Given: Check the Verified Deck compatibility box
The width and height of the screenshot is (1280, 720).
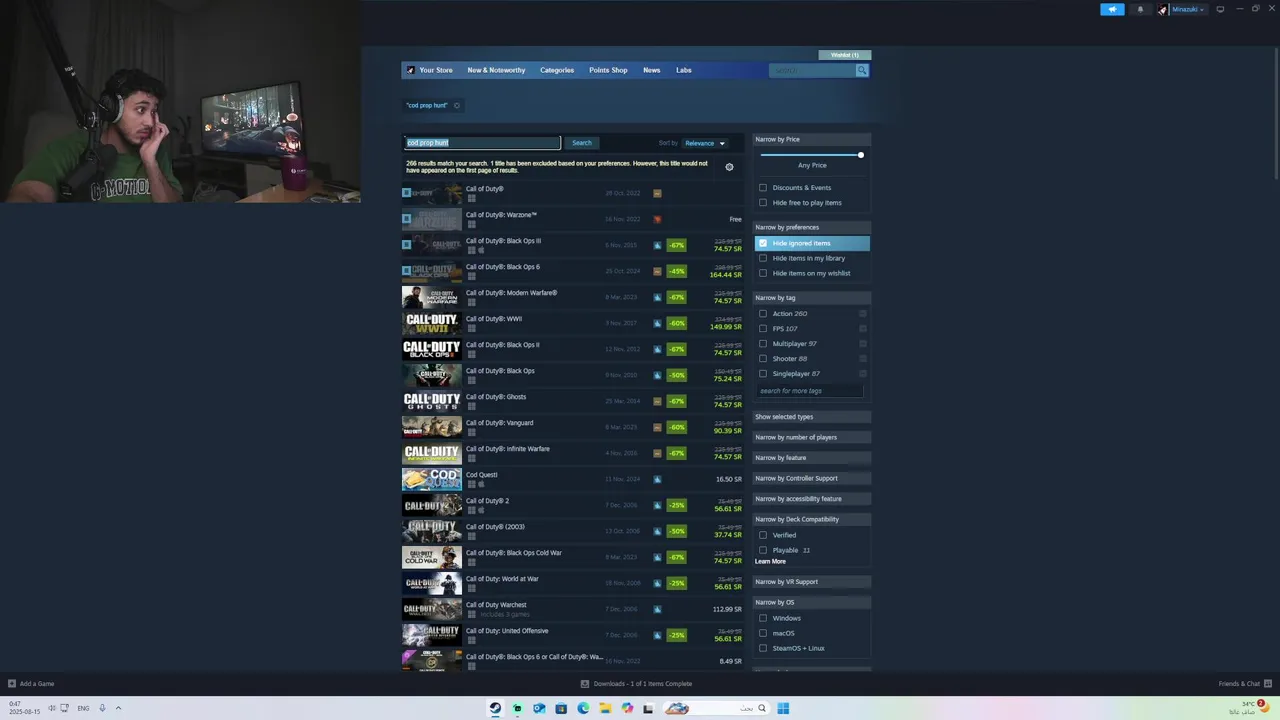Looking at the screenshot, I should 763,535.
